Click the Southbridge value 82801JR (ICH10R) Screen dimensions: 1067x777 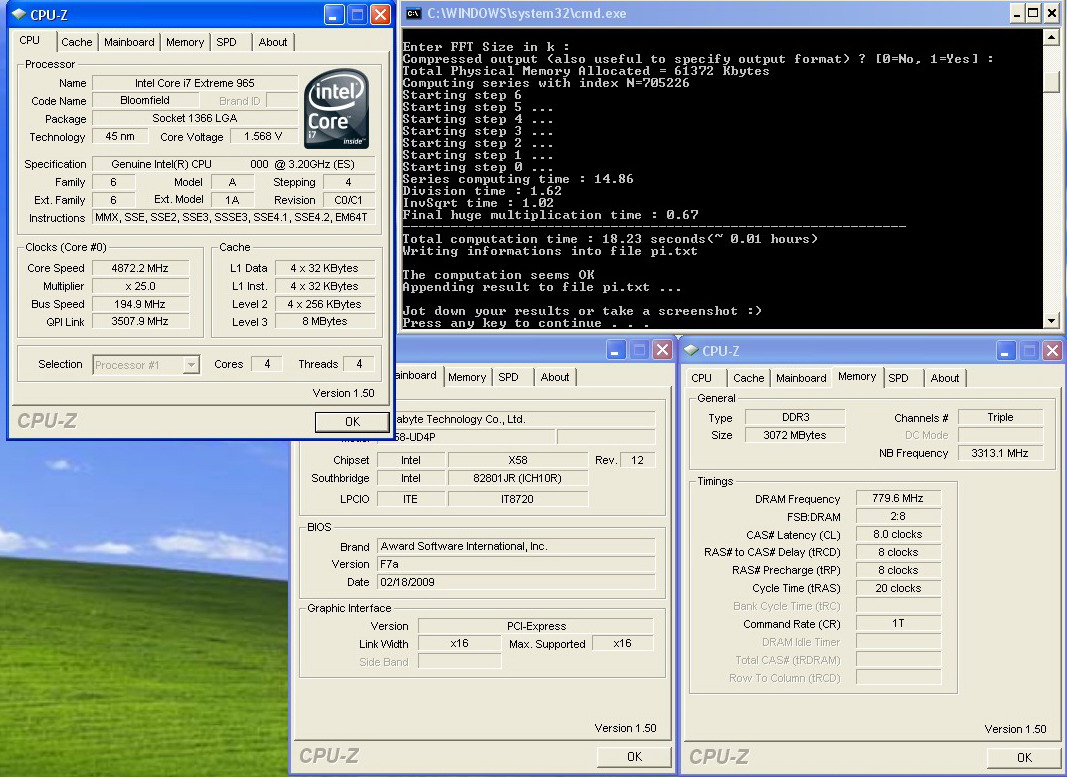pos(518,478)
